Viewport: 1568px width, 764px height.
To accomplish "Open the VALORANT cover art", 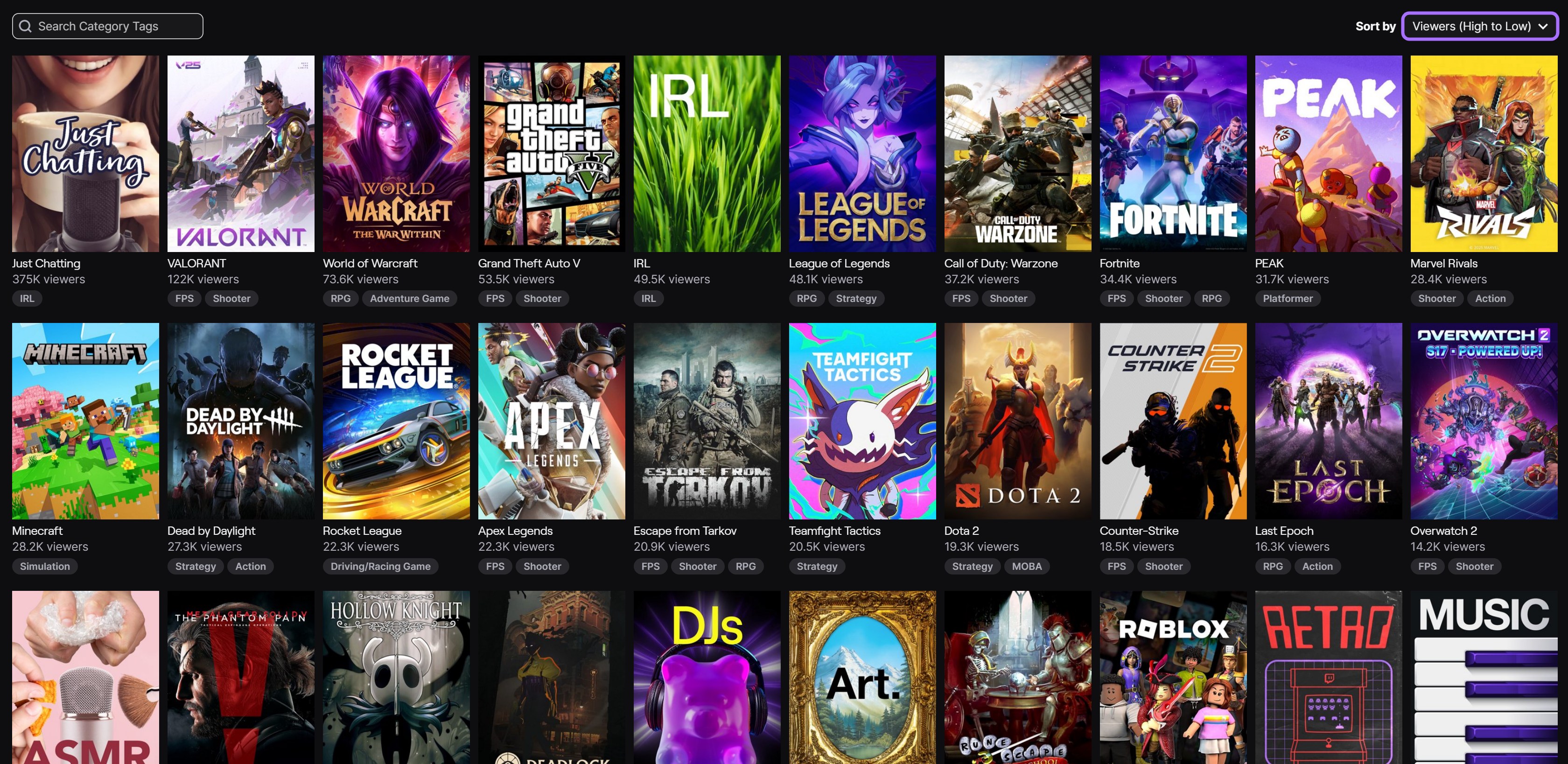I will [x=240, y=154].
